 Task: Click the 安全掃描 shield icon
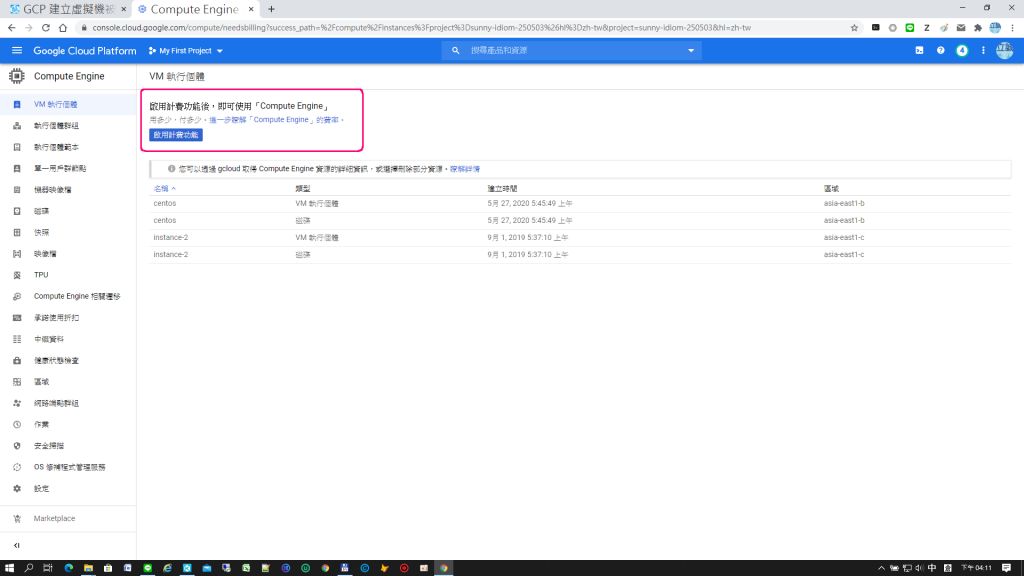[17, 445]
